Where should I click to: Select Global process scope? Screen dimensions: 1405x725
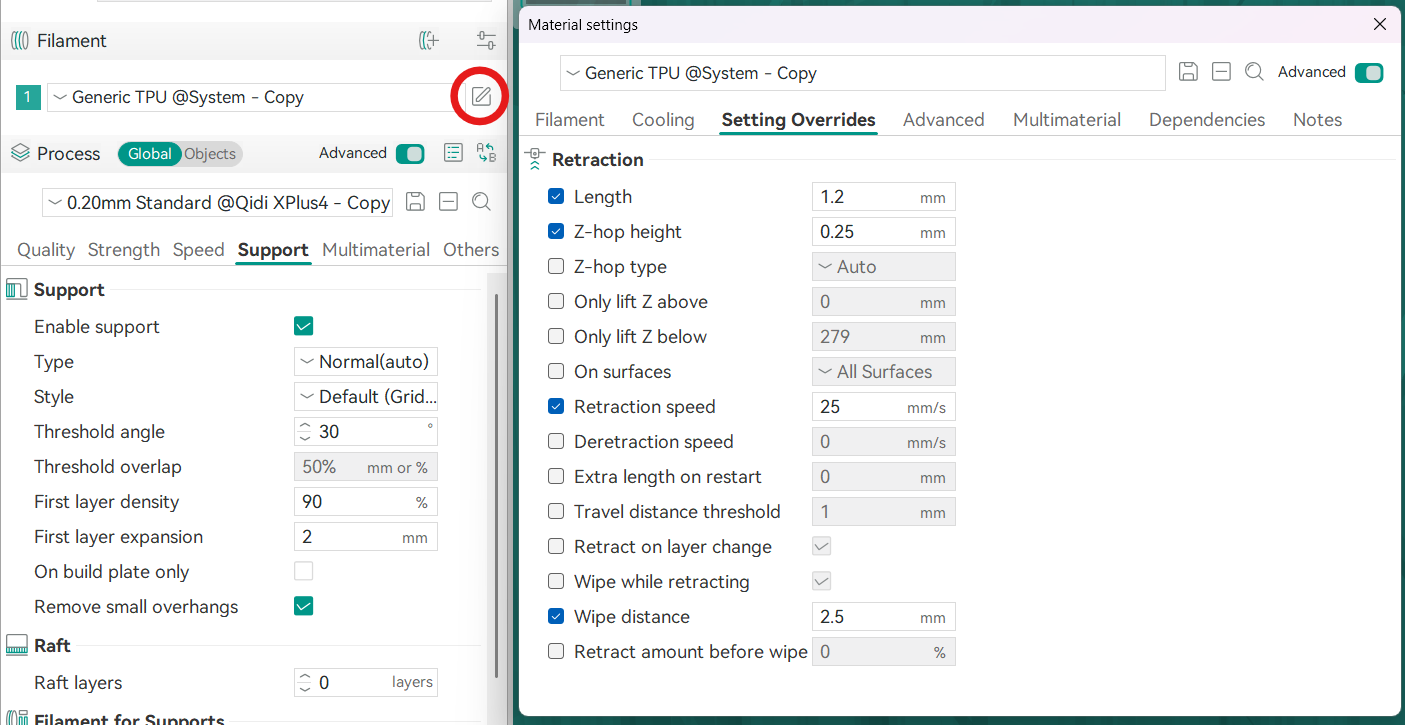tap(150, 154)
